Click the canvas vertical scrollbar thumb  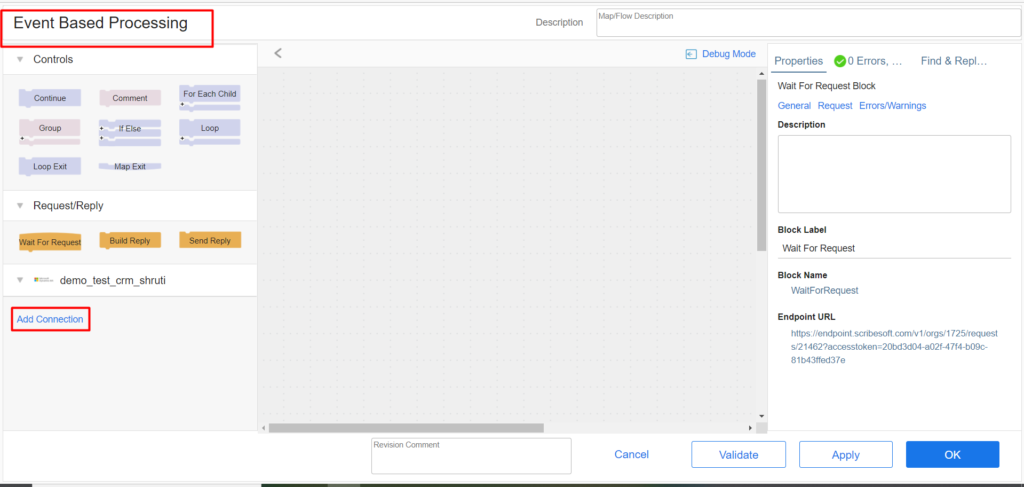coord(761,165)
